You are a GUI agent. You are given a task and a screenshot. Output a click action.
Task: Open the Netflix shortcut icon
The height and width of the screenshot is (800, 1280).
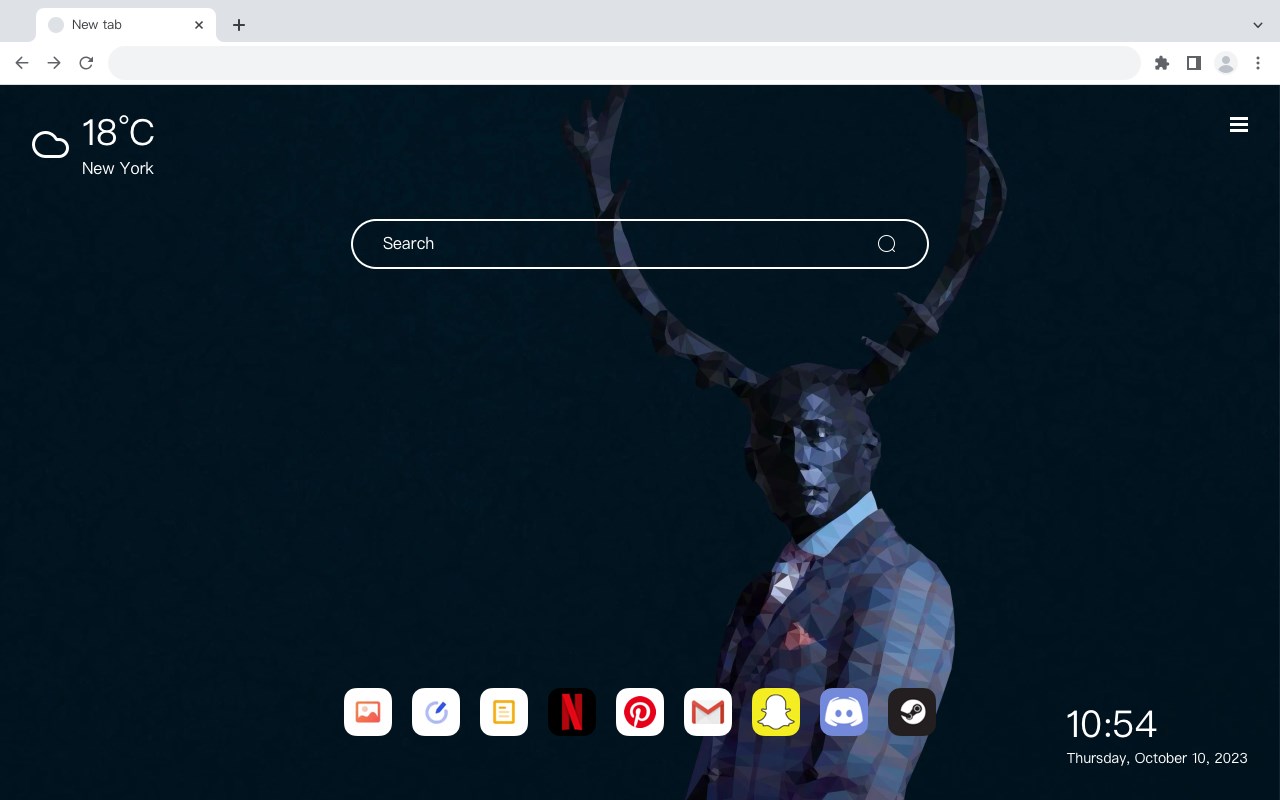[572, 712]
